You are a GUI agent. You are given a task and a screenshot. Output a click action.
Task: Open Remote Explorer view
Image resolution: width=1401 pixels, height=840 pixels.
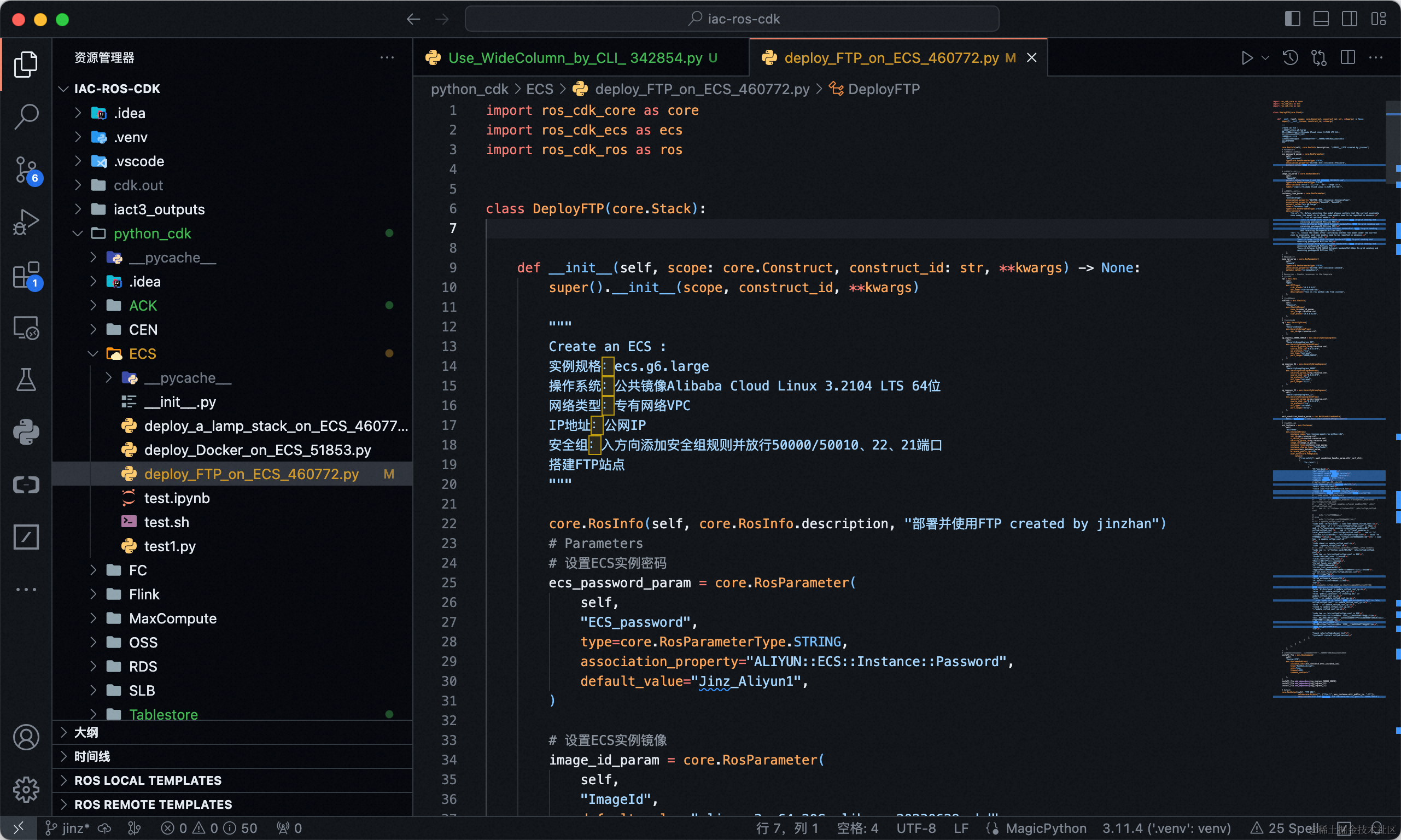tap(26, 327)
